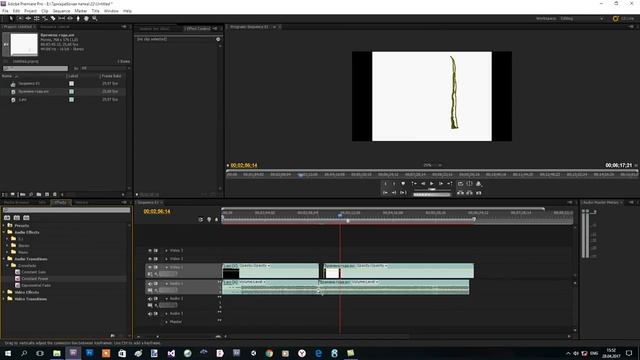Image resolution: width=640 pixels, height=360 pixels.
Task: Add unnumbered marker in Program monitor
Action: [403, 184]
